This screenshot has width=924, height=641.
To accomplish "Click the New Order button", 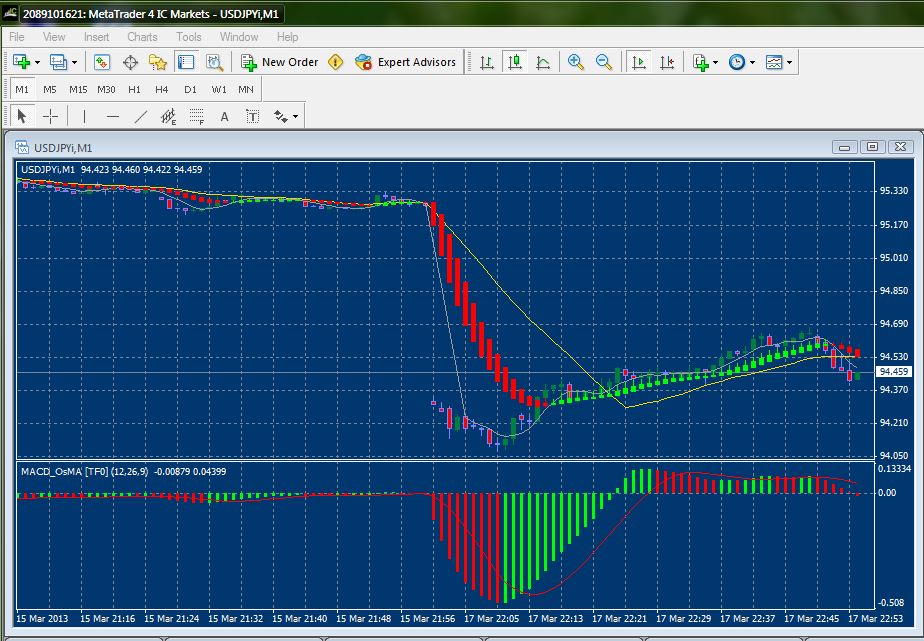I will pyautogui.click(x=280, y=62).
